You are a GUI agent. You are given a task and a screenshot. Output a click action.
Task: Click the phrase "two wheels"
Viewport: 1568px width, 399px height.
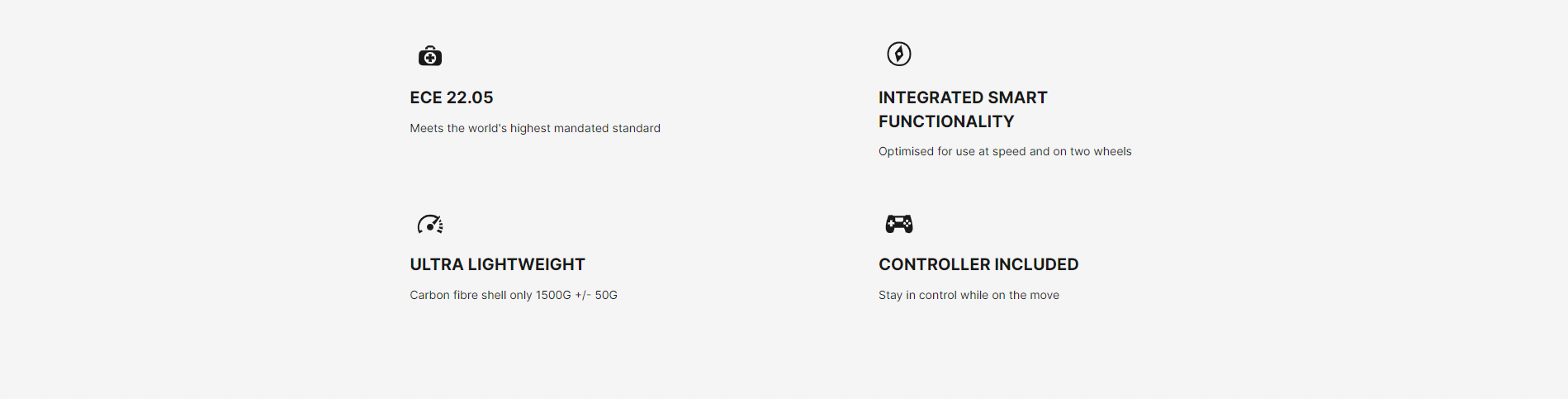(1101, 151)
